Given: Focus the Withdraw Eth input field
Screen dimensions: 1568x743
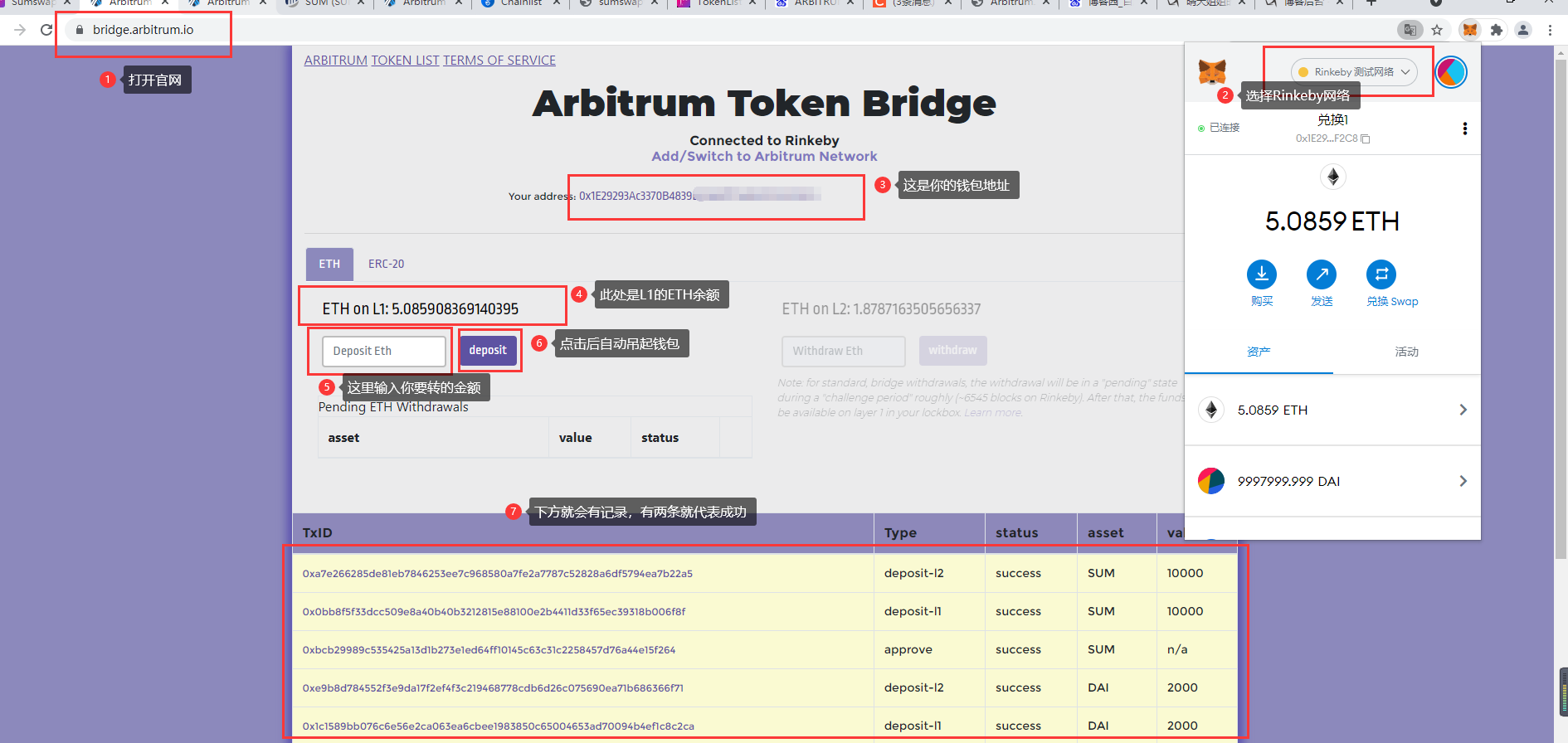Looking at the screenshot, I should [844, 351].
